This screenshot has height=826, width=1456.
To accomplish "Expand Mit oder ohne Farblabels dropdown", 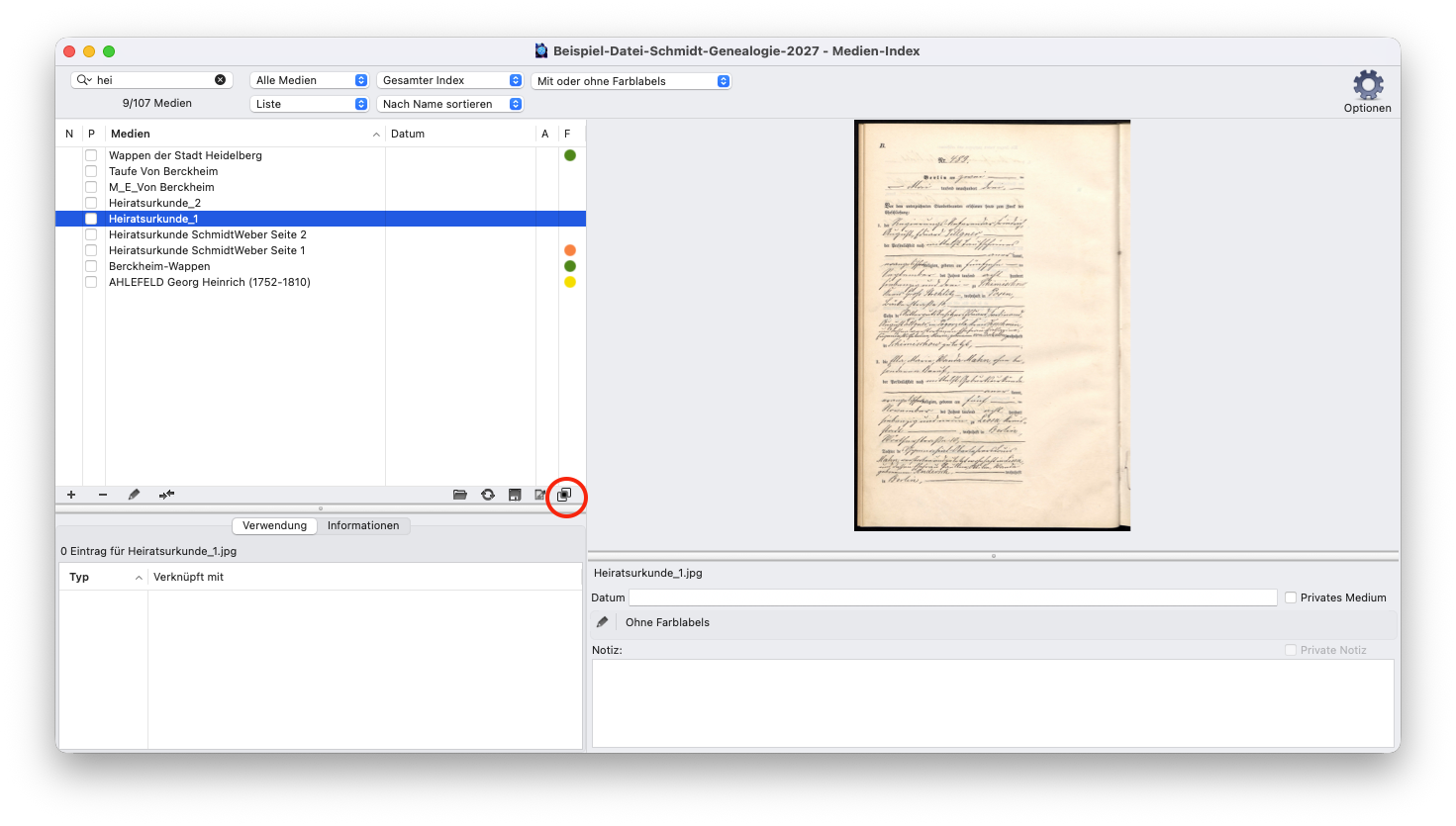I will pyautogui.click(x=631, y=81).
